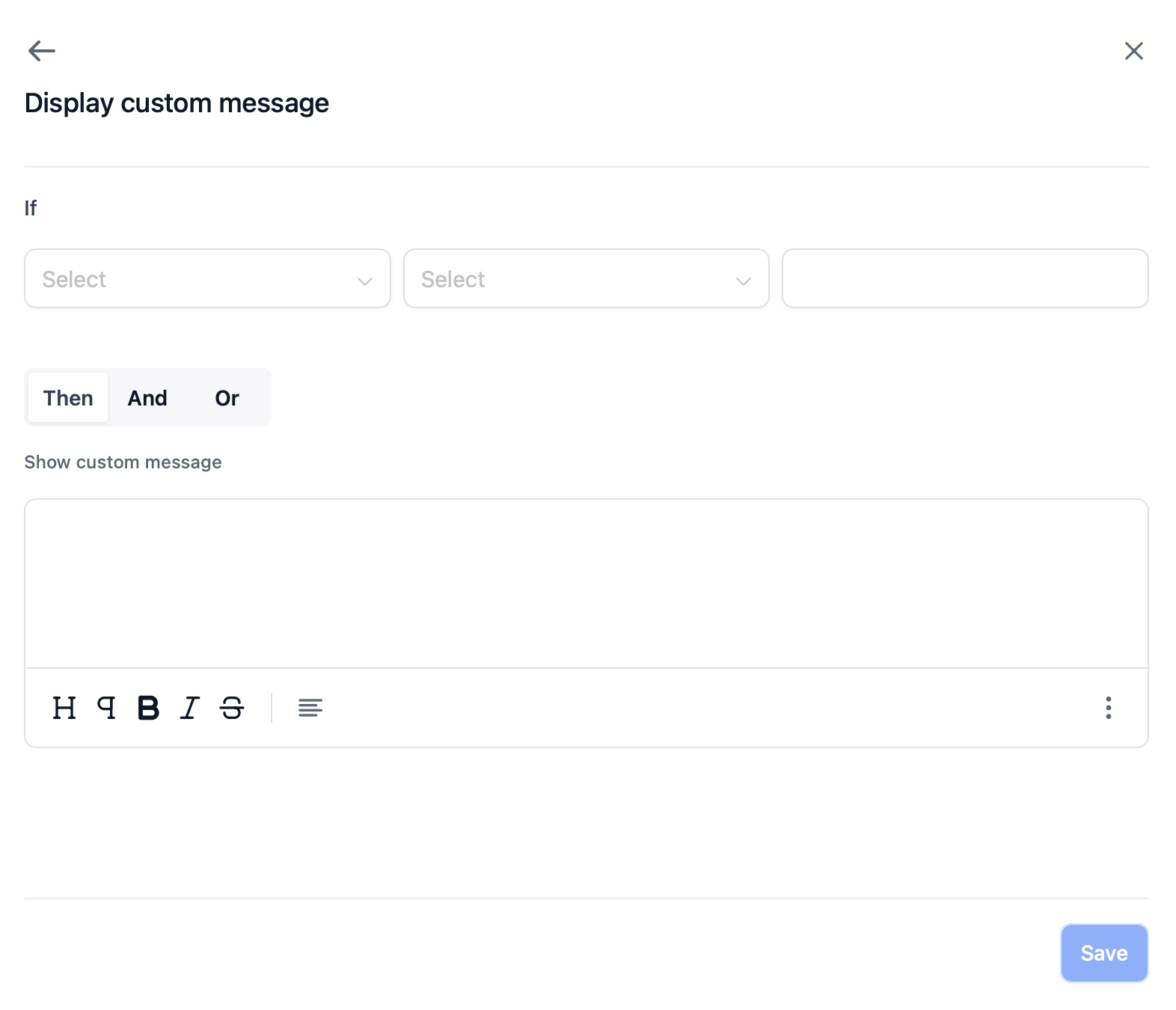1176x1010 pixels.
Task: Toggle italic formatting in editor
Action: click(190, 708)
